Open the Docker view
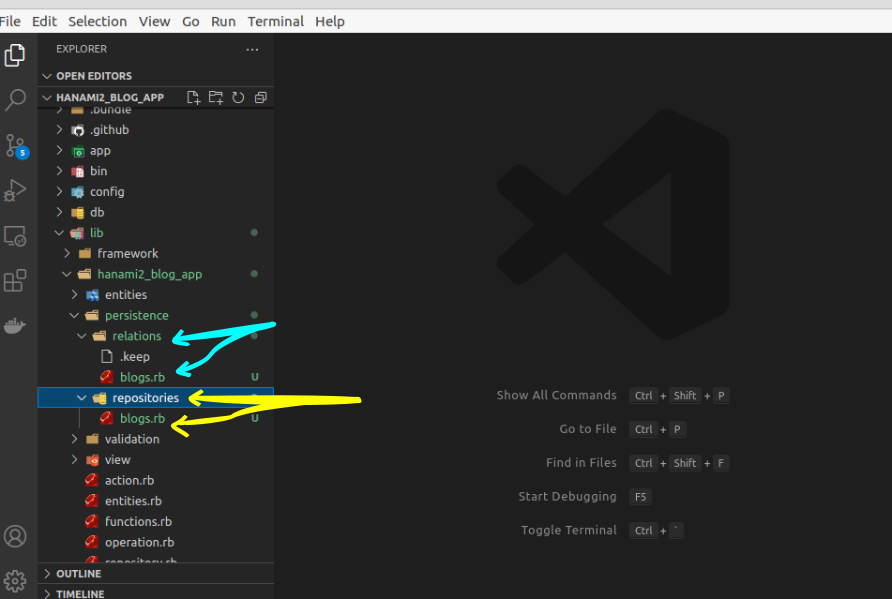892x599 pixels. click(16, 326)
